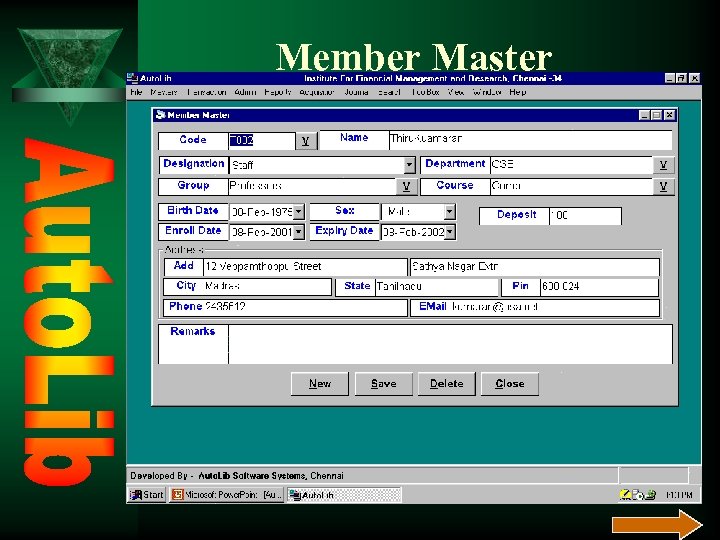Open the Birth Date picker arrow
720x540 pixels.
click(x=298, y=212)
